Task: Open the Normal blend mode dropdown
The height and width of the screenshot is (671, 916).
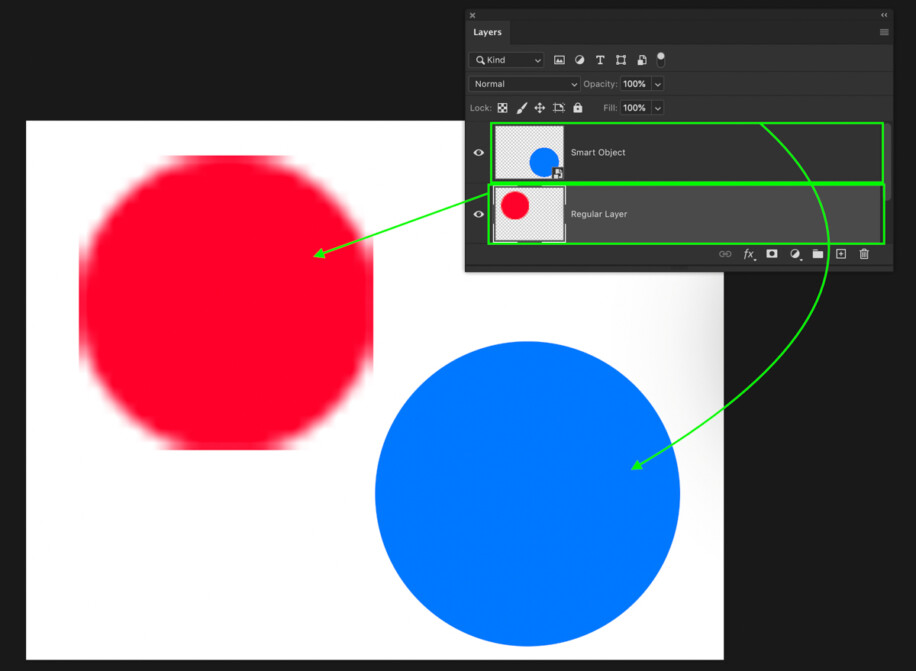Action: [x=523, y=83]
